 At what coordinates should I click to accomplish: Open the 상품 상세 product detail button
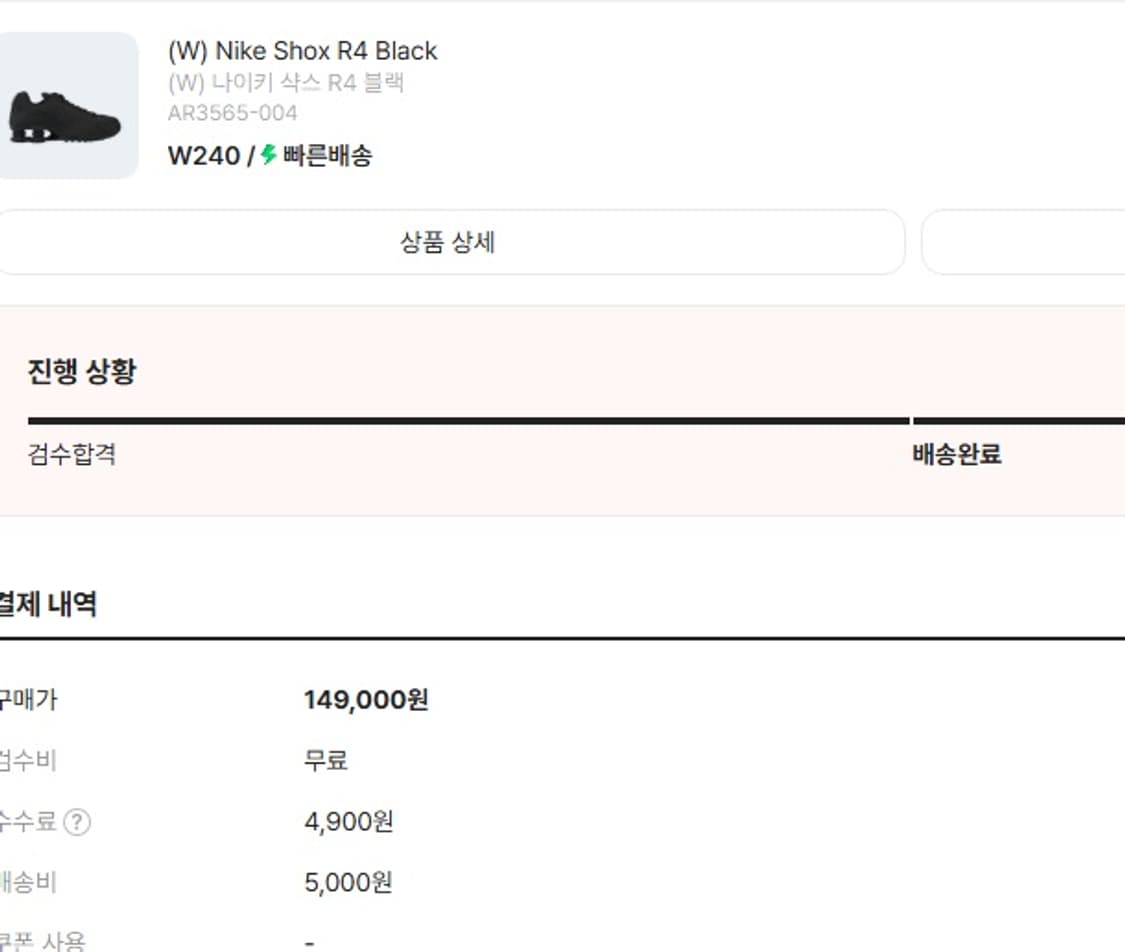pyautogui.click(x=452, y=242)
